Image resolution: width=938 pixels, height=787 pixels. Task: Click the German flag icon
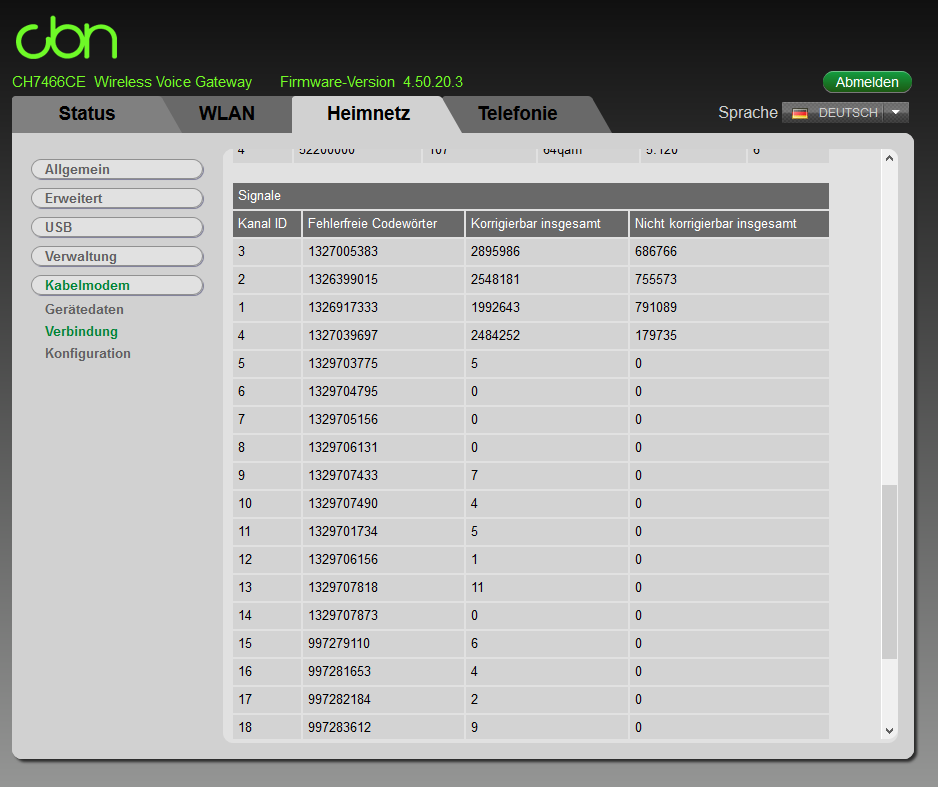coord(800,113)
